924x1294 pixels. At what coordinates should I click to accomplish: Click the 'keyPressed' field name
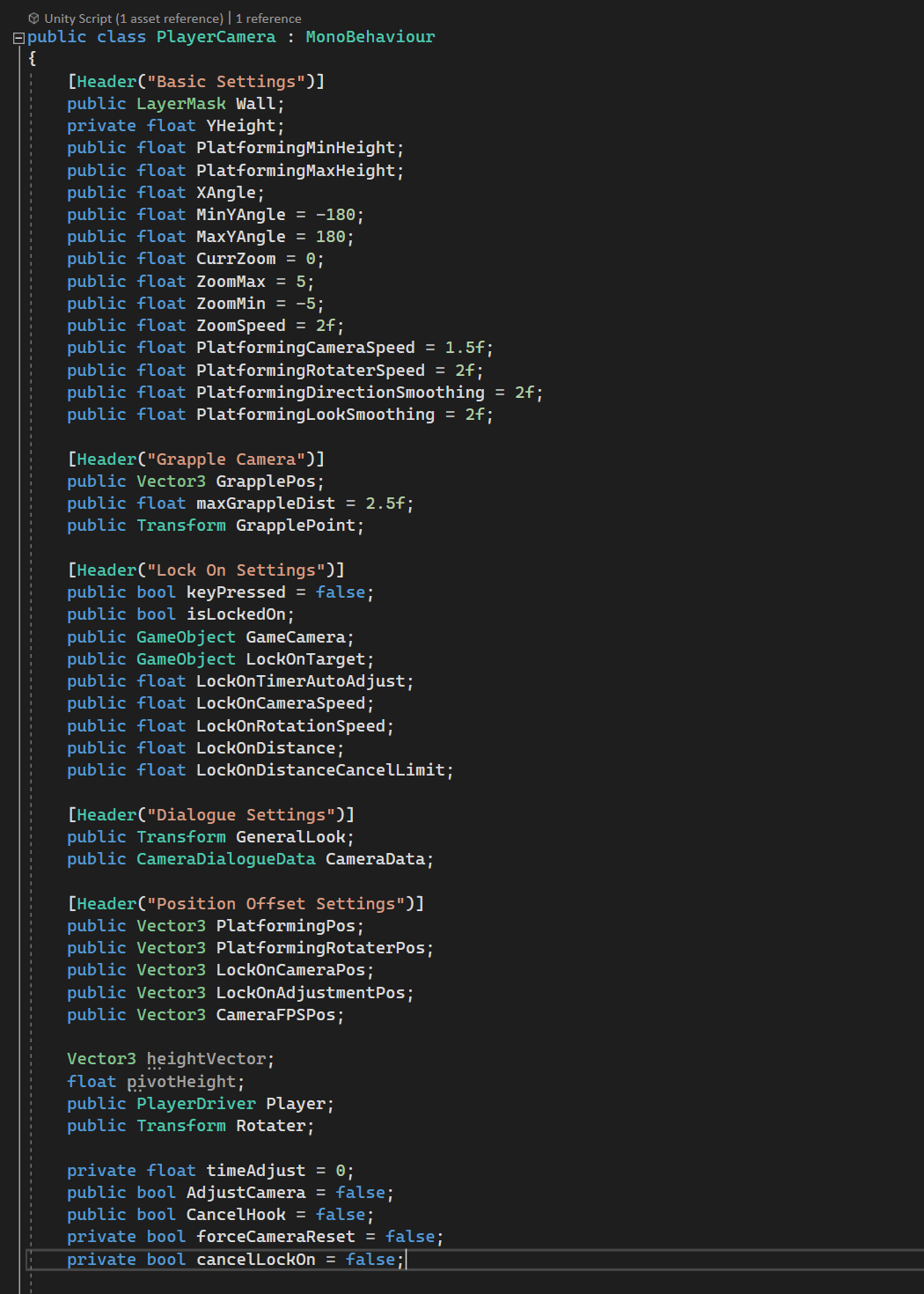236,592
